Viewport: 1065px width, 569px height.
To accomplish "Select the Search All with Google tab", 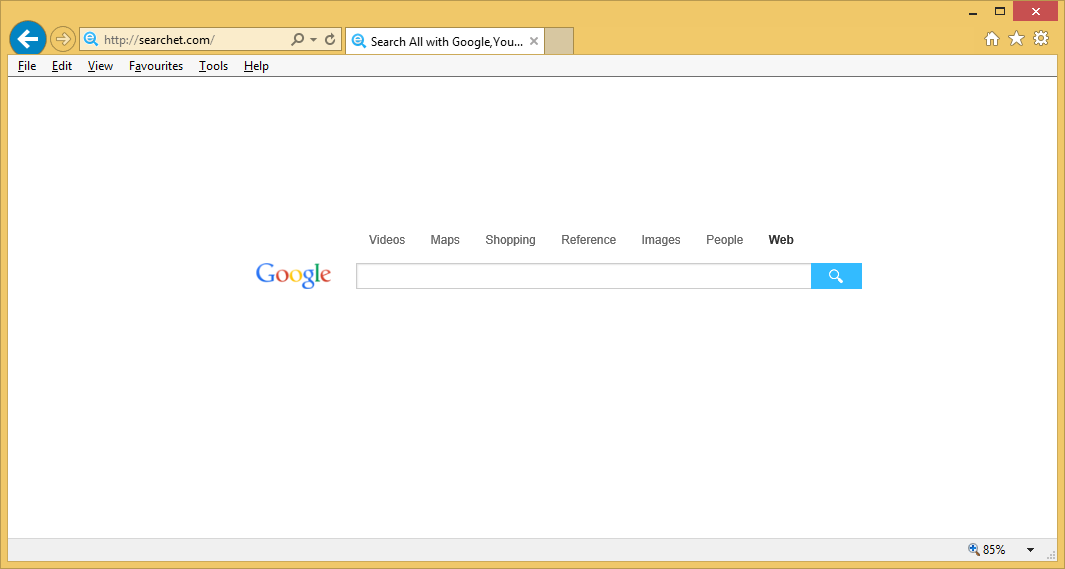I will 445,41.
